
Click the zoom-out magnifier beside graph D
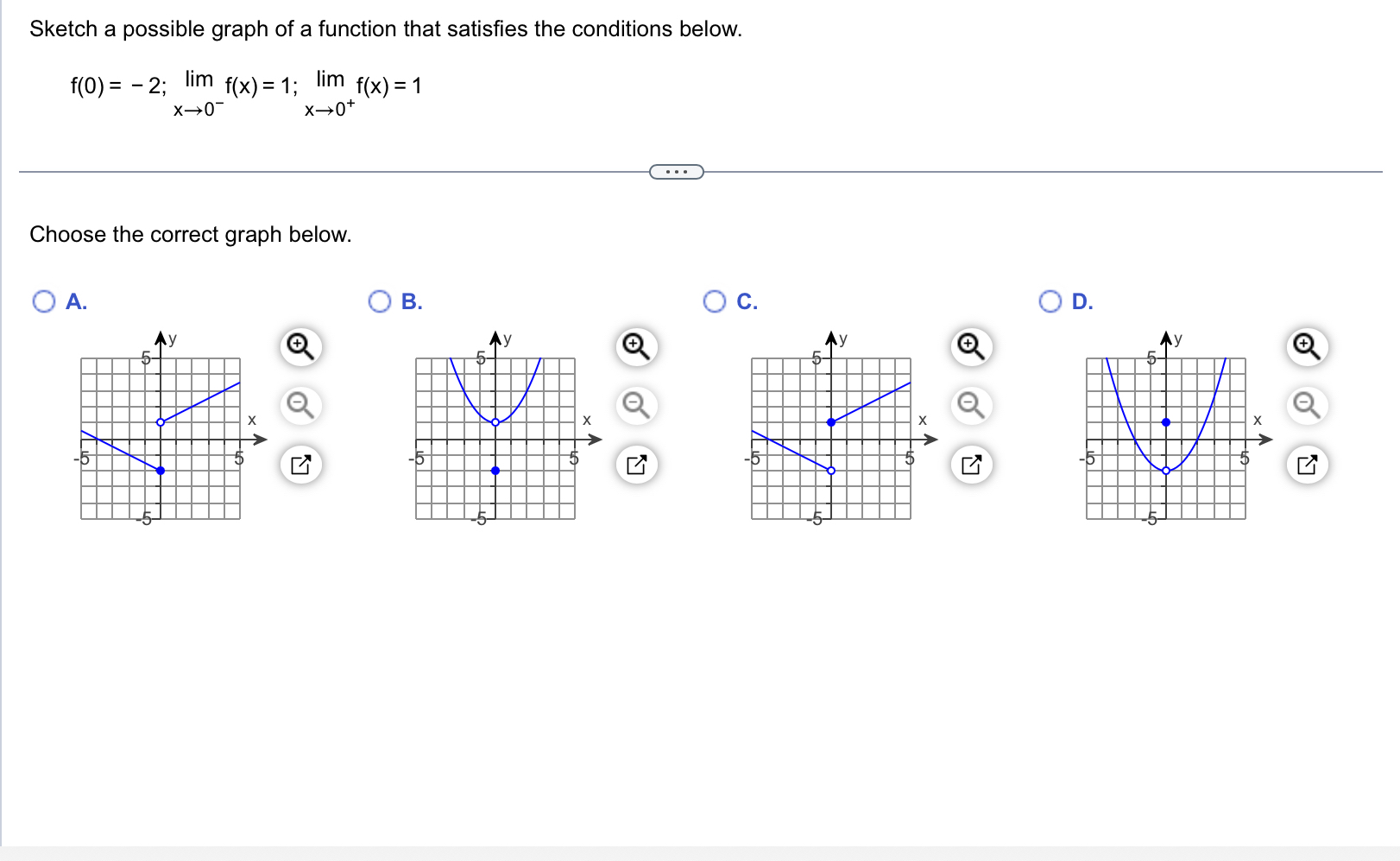pyautogui.click(x=1306, y=404)
